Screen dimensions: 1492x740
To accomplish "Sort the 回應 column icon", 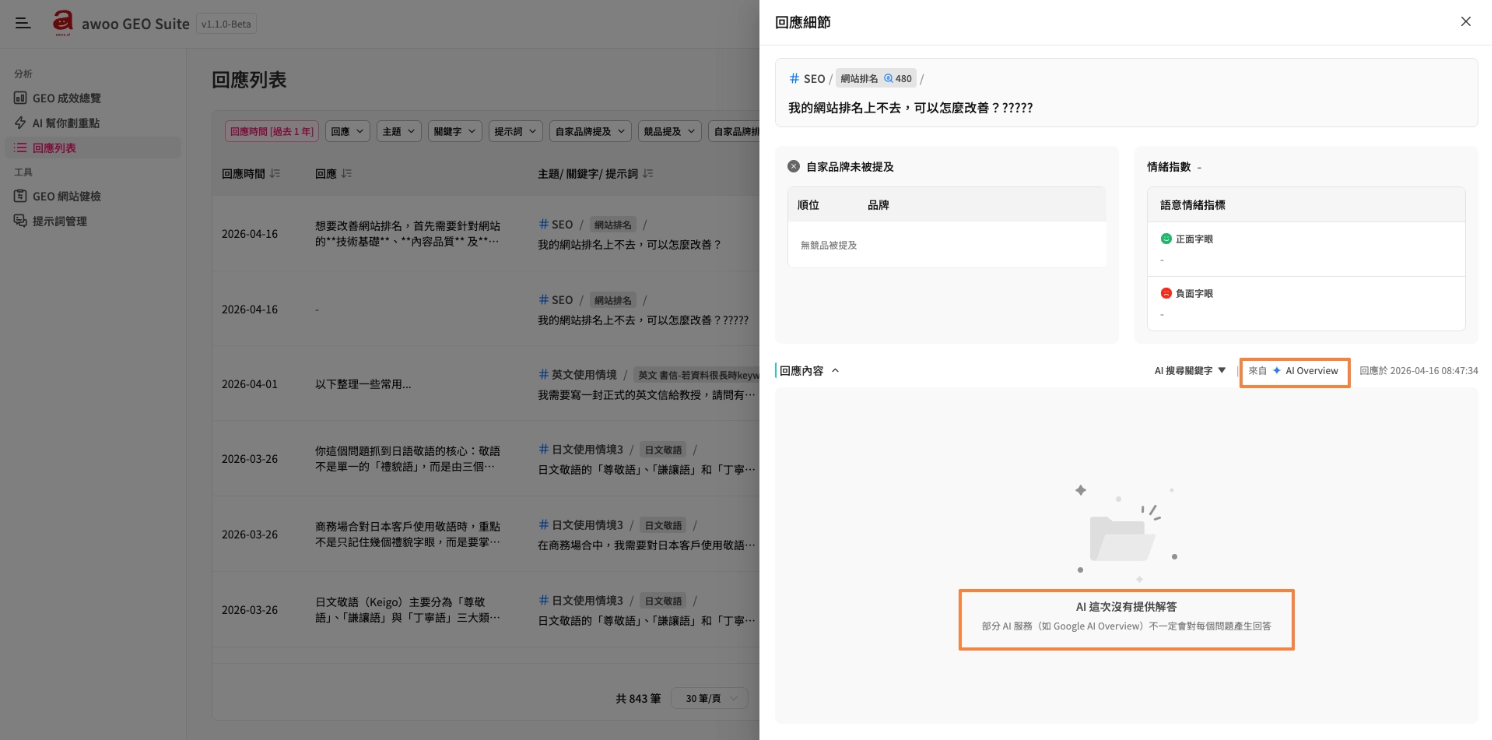I will (347, 173).
